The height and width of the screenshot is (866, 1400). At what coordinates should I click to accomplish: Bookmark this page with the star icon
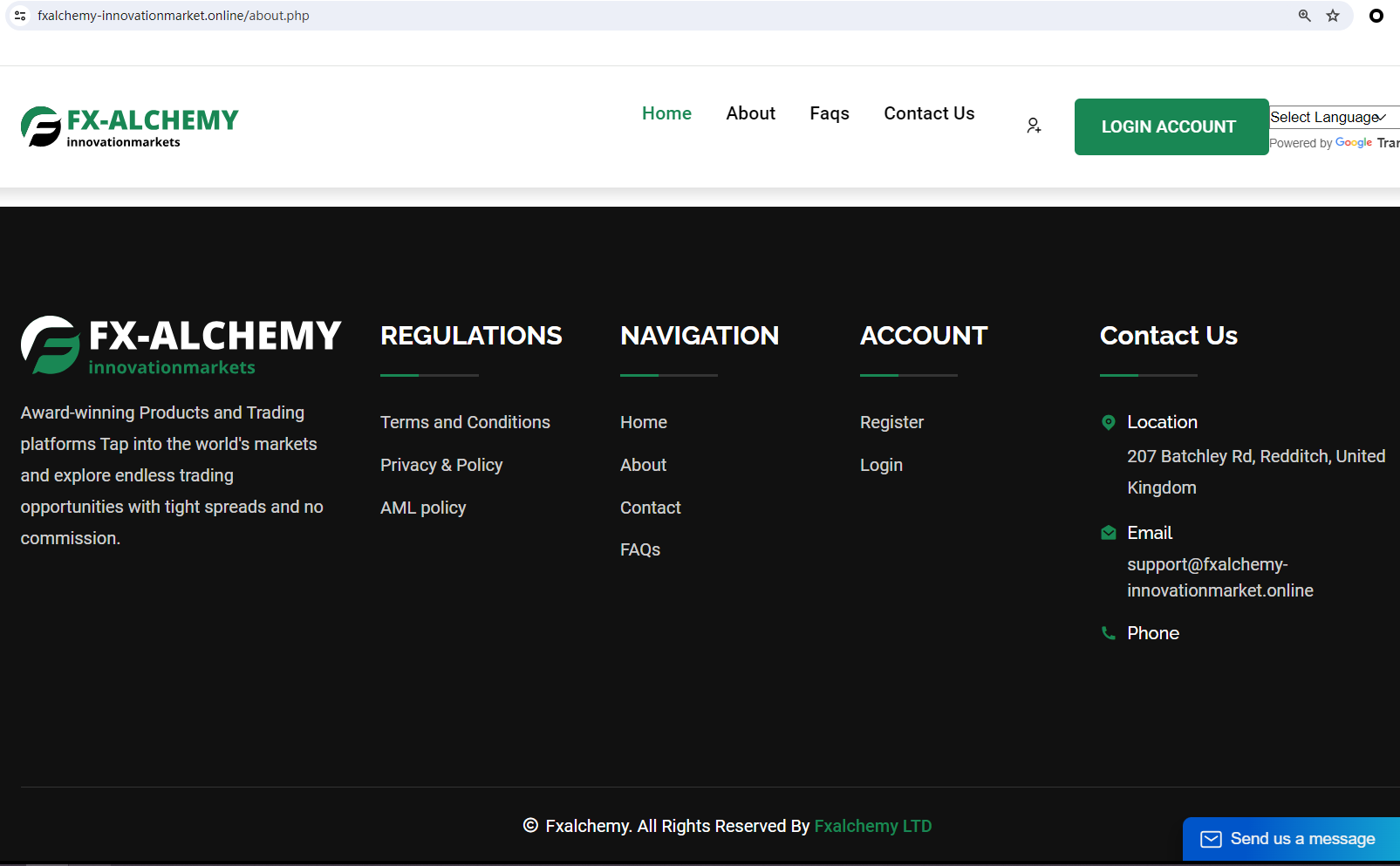1333,16
